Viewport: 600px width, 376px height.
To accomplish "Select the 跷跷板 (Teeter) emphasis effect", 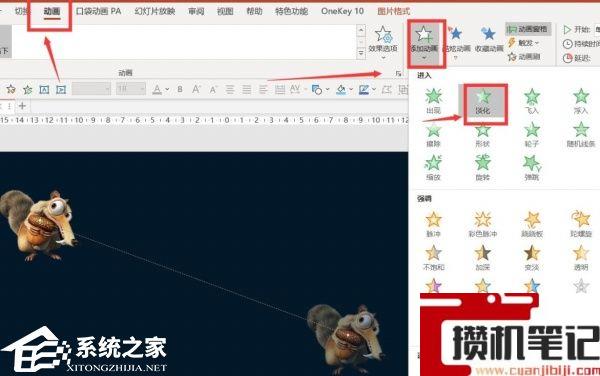I will pos(532,224).
